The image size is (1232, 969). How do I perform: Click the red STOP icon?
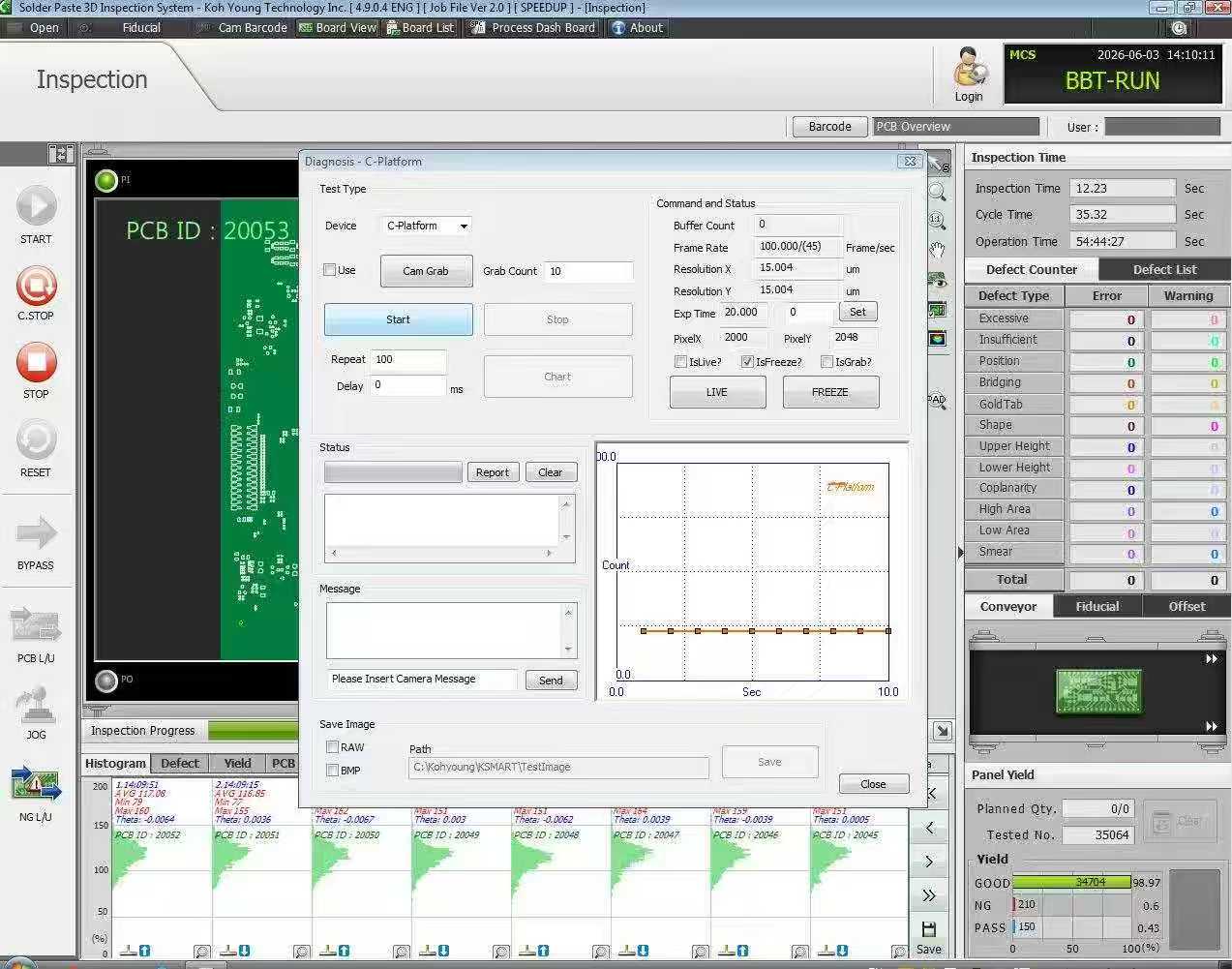pos(37,363)
